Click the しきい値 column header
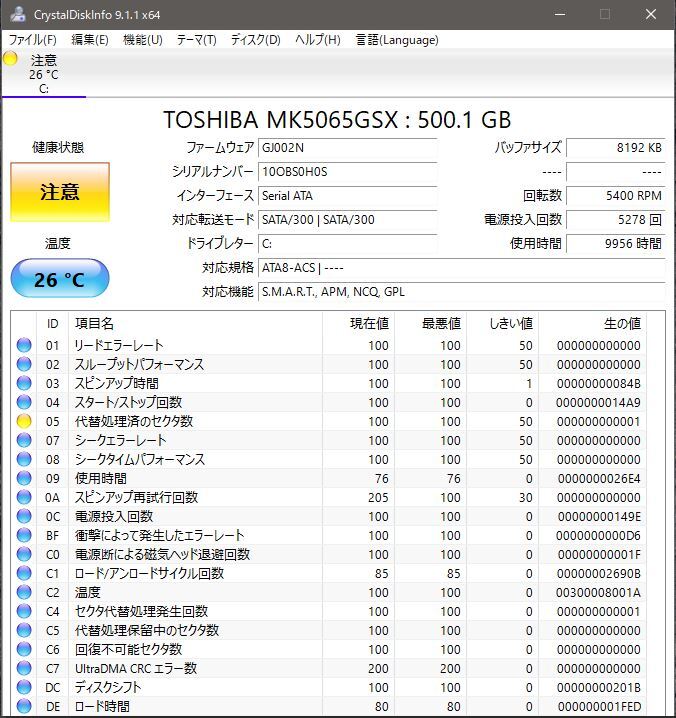Viewport: 676px width, 718px height. [502, 324]
